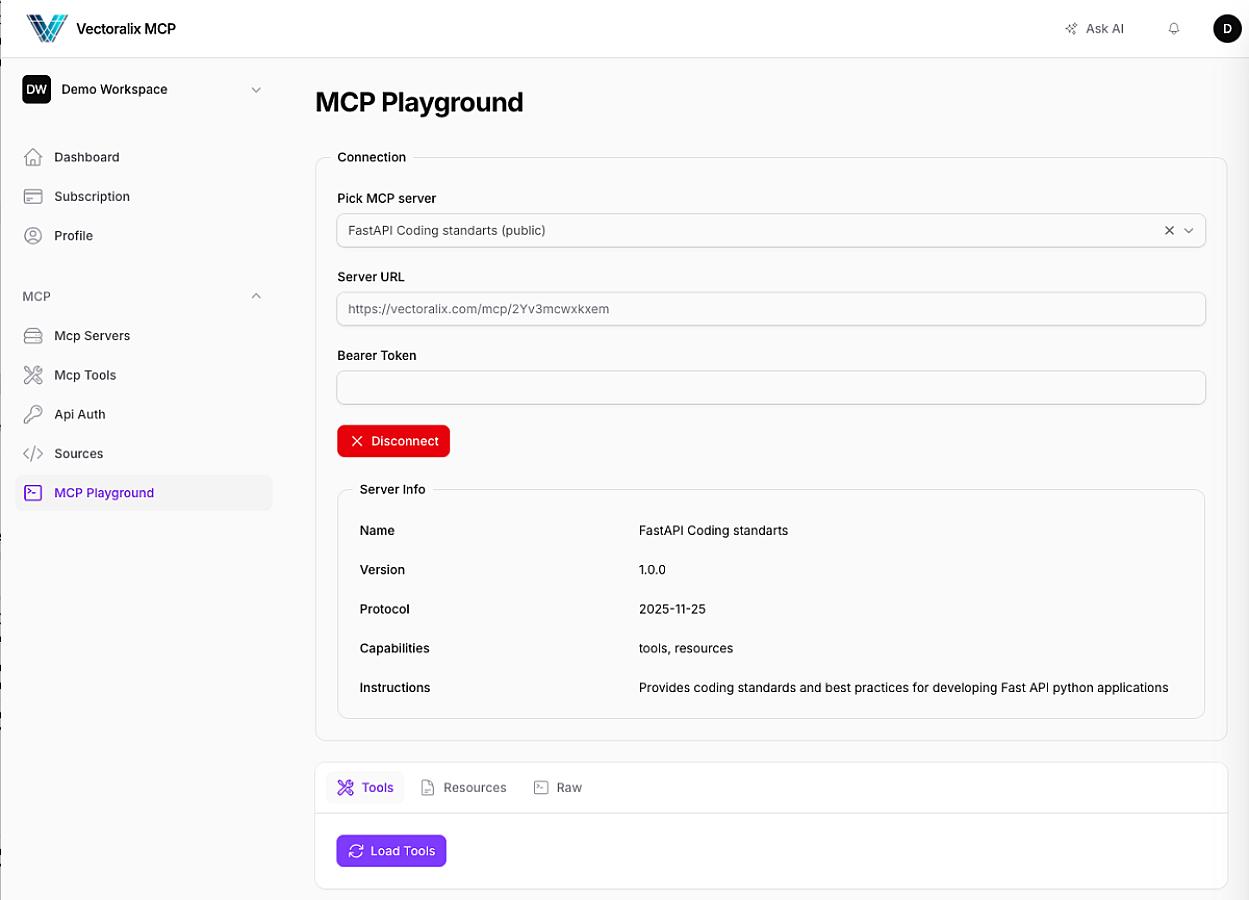Image resolution: width=1249 pixels, height=900 pixels.
Task: Open the FastAPI Coding standarts server combo box
Action: 771,230
